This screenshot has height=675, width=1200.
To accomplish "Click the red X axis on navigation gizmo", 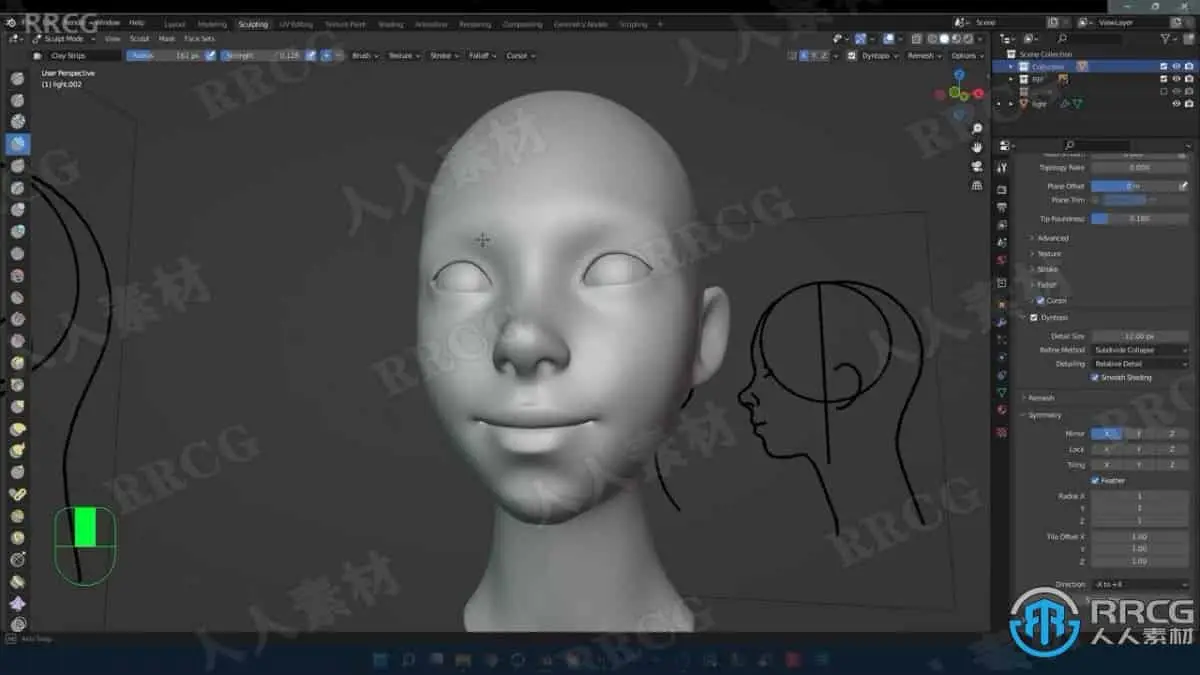I will tap(979, 93).
